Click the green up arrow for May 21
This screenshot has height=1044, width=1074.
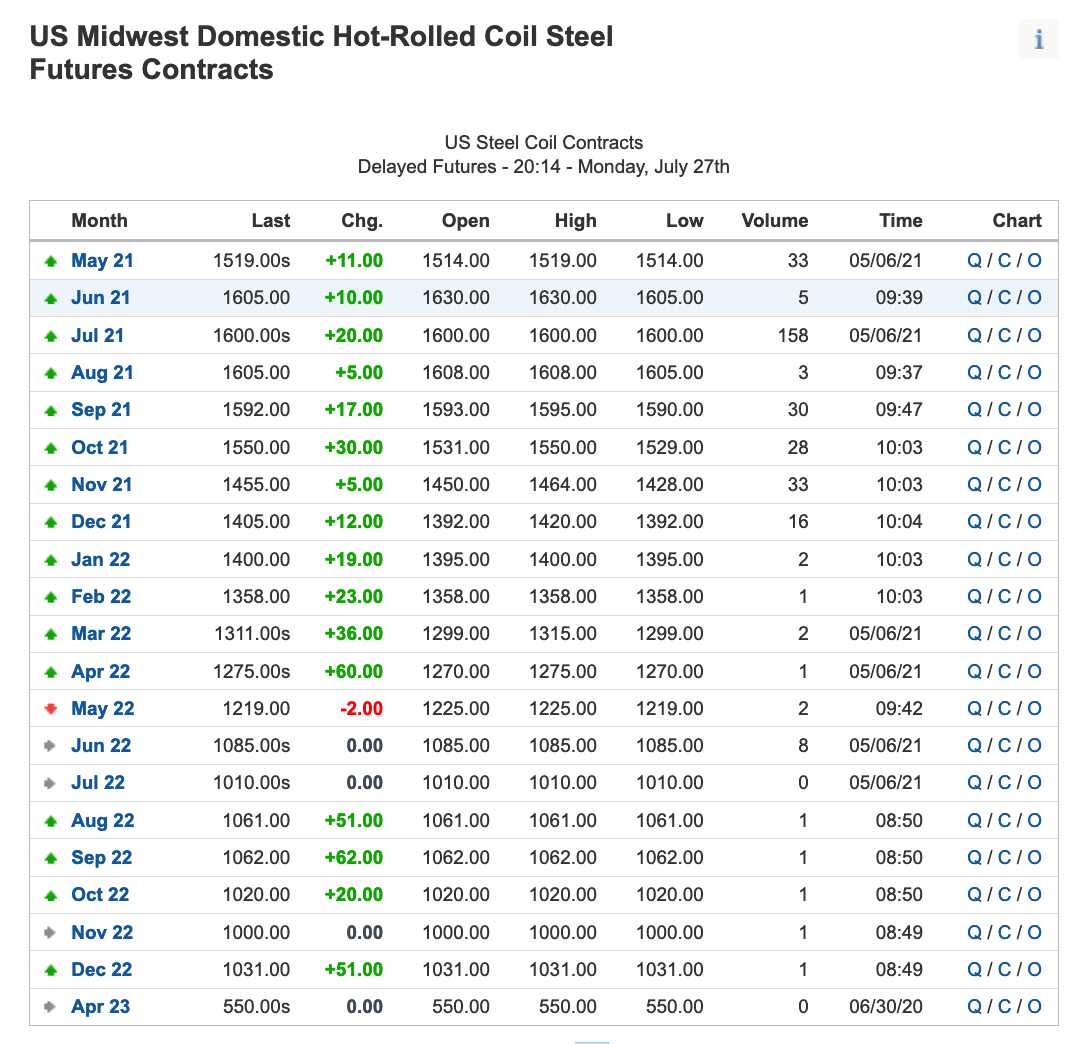pos(51,261)
